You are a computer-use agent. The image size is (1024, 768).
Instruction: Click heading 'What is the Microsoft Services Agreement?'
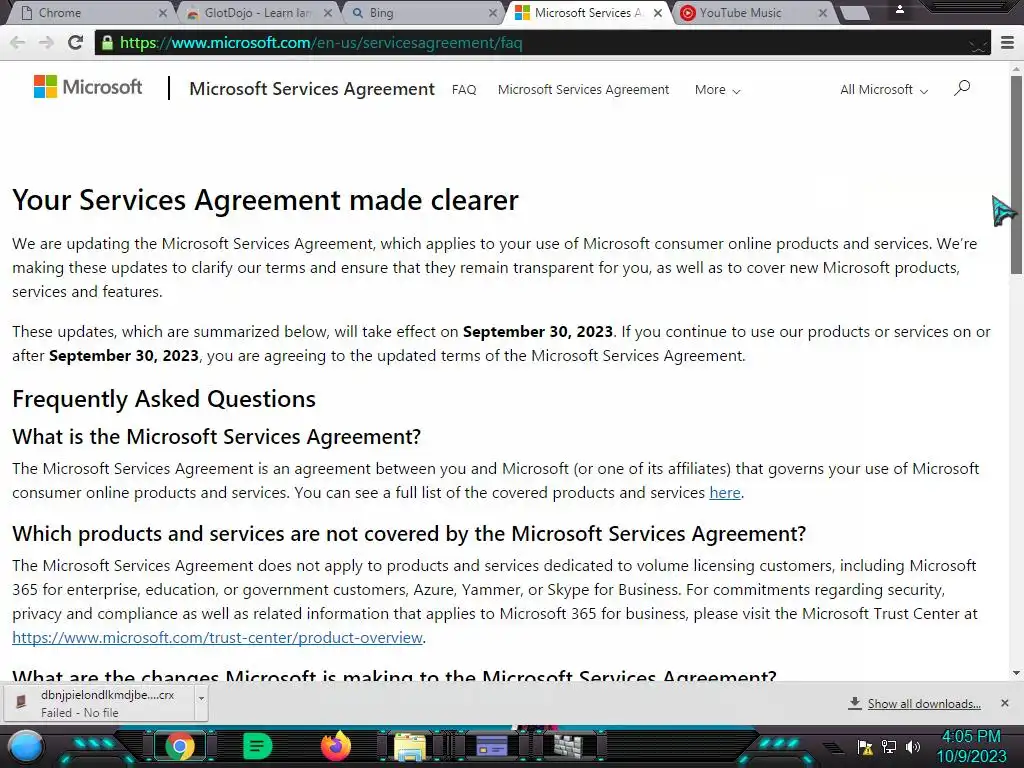coord(217,436)
